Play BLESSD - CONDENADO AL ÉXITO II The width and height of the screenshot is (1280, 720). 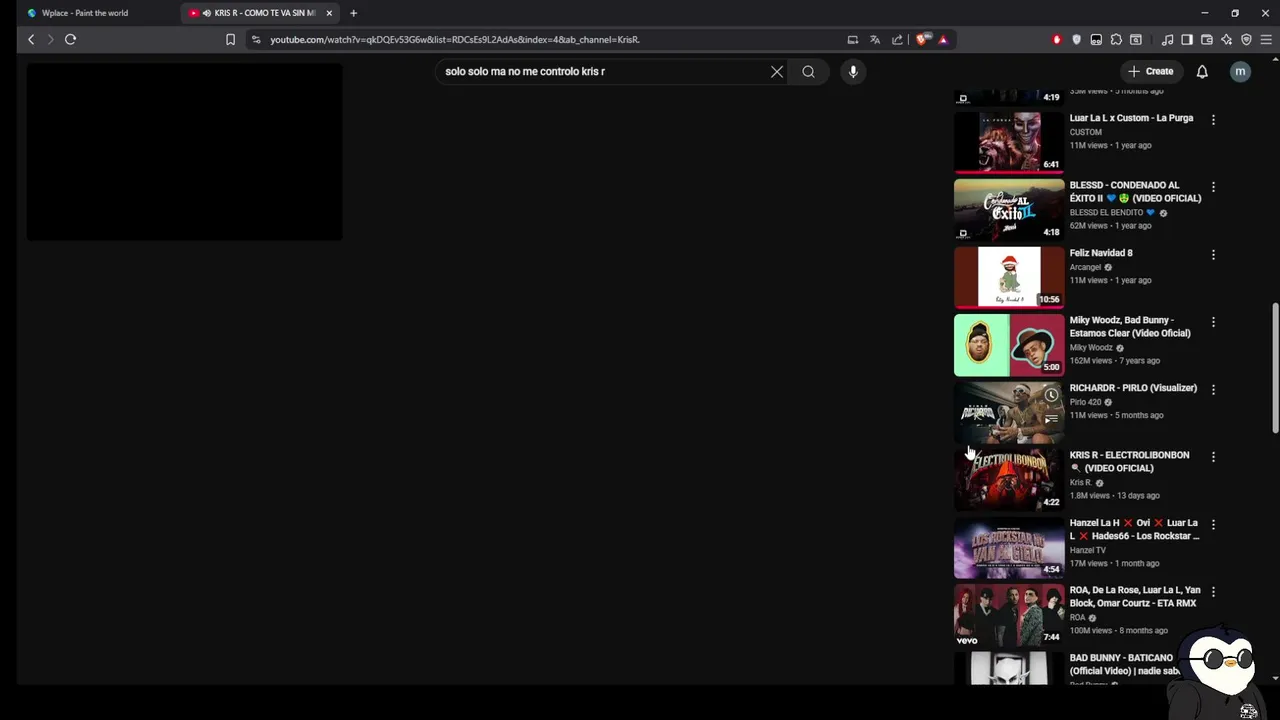1135,192
